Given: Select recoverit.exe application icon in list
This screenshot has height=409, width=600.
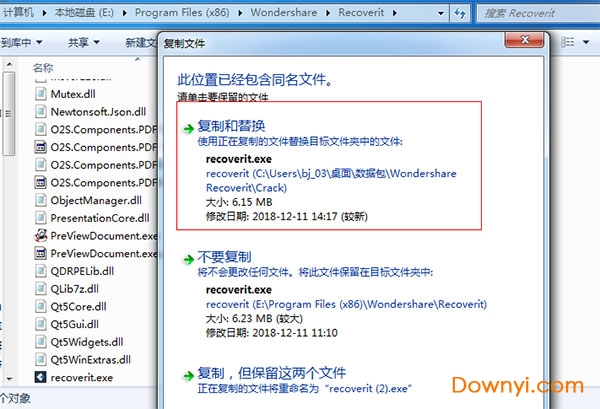Looking at the screenshot, I should coord(41,377).
